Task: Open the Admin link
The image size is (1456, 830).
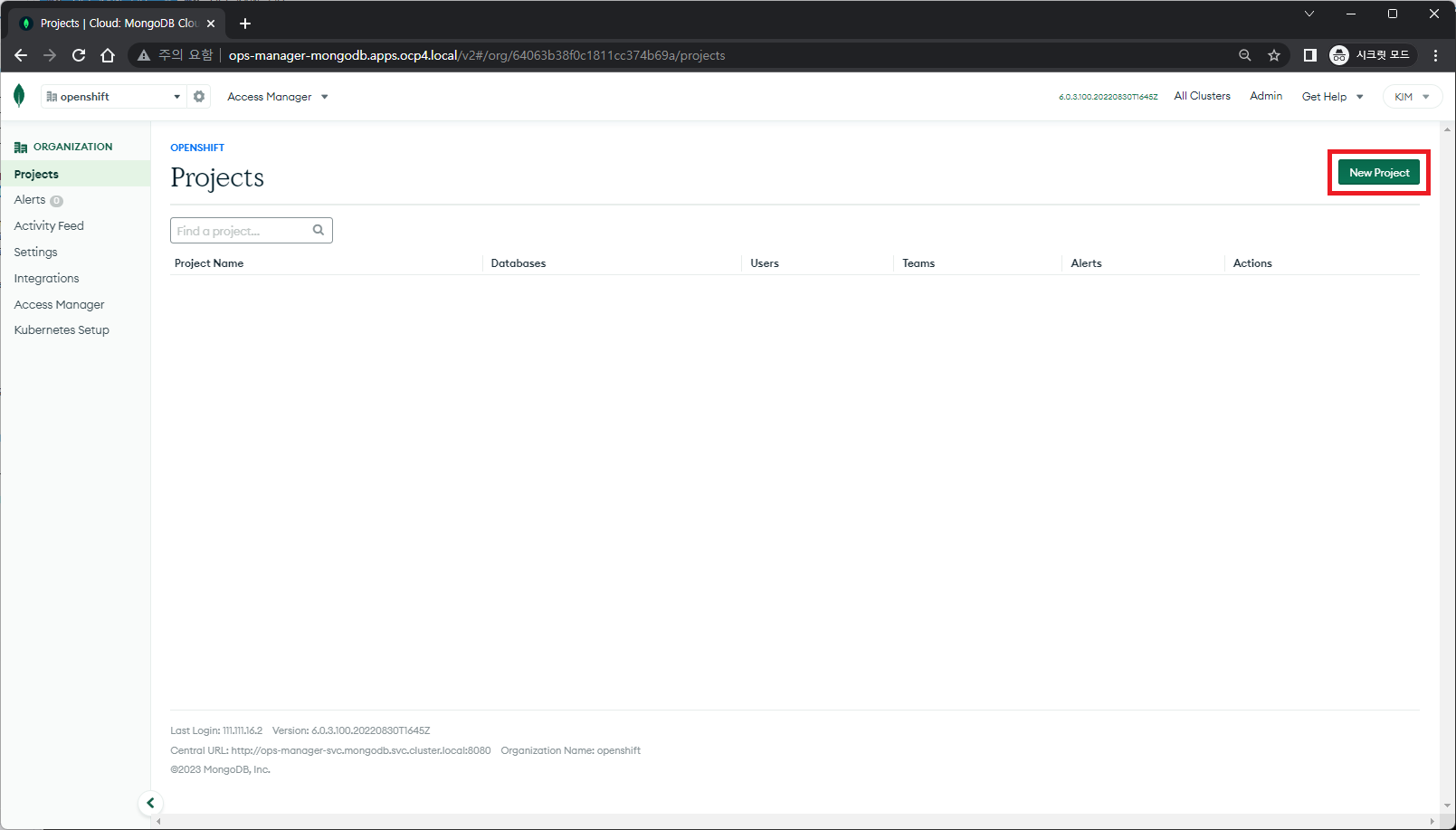Action: [1266, 96]
